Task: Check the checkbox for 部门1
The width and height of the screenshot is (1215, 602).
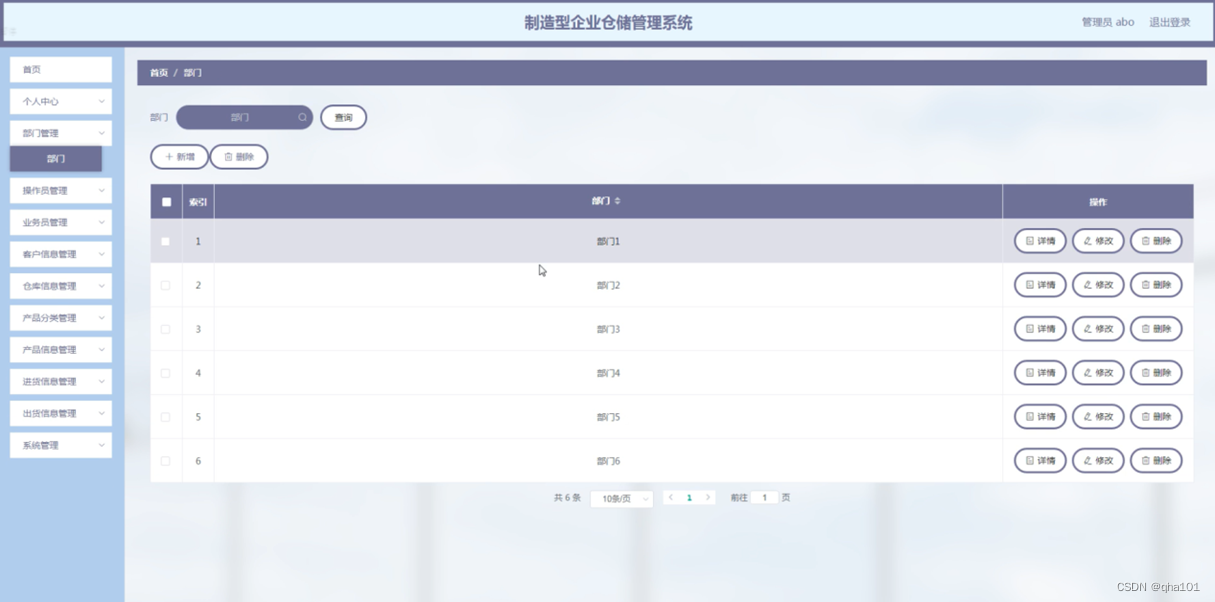Action: click(x=166, y=240)
